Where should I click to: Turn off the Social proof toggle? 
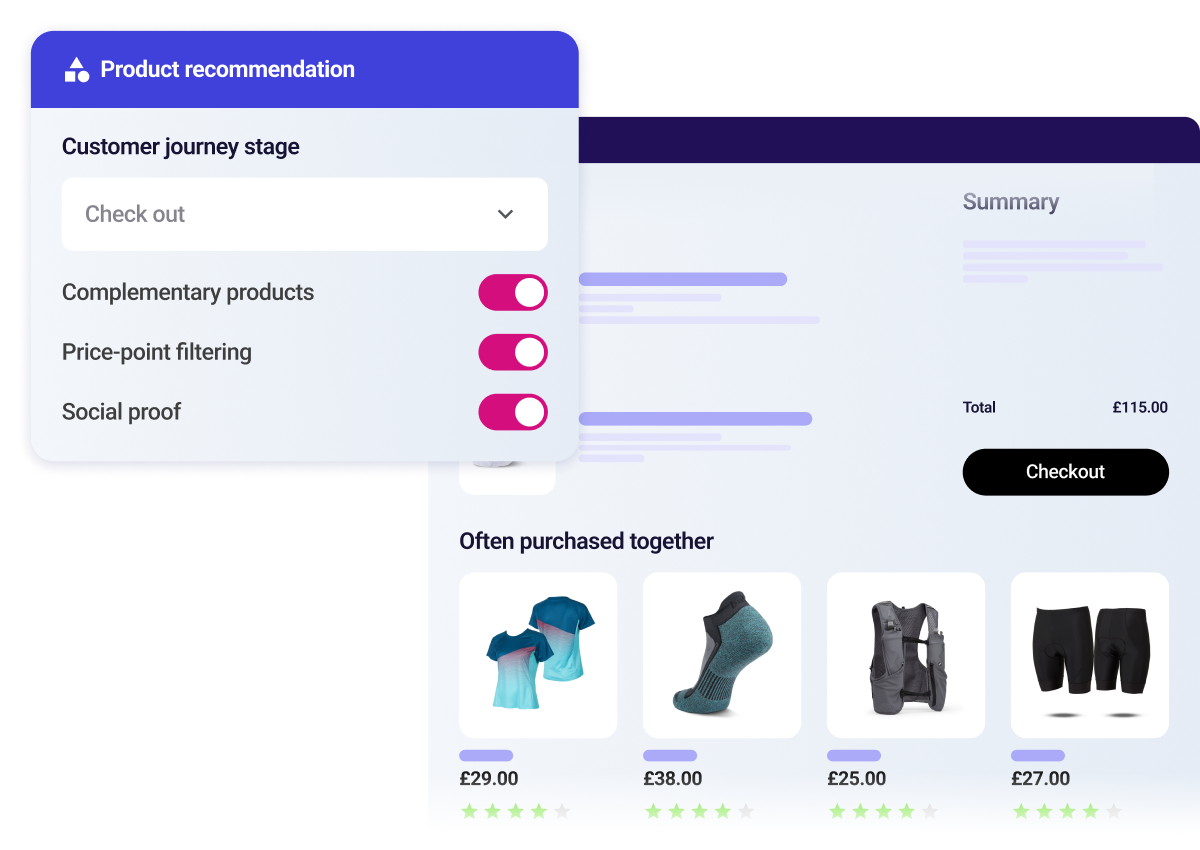click(513, 412)
